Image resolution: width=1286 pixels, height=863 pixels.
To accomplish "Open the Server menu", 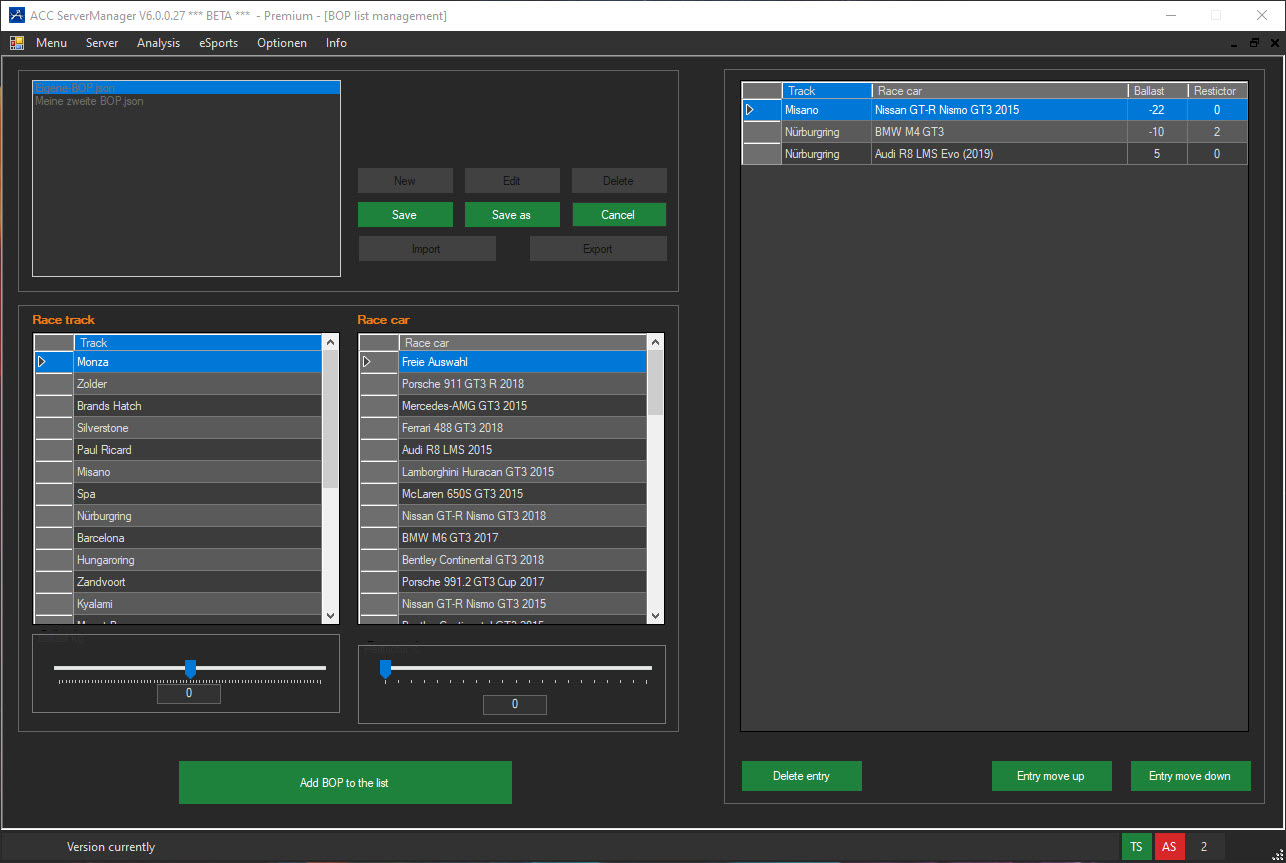I will coord(102,43).
